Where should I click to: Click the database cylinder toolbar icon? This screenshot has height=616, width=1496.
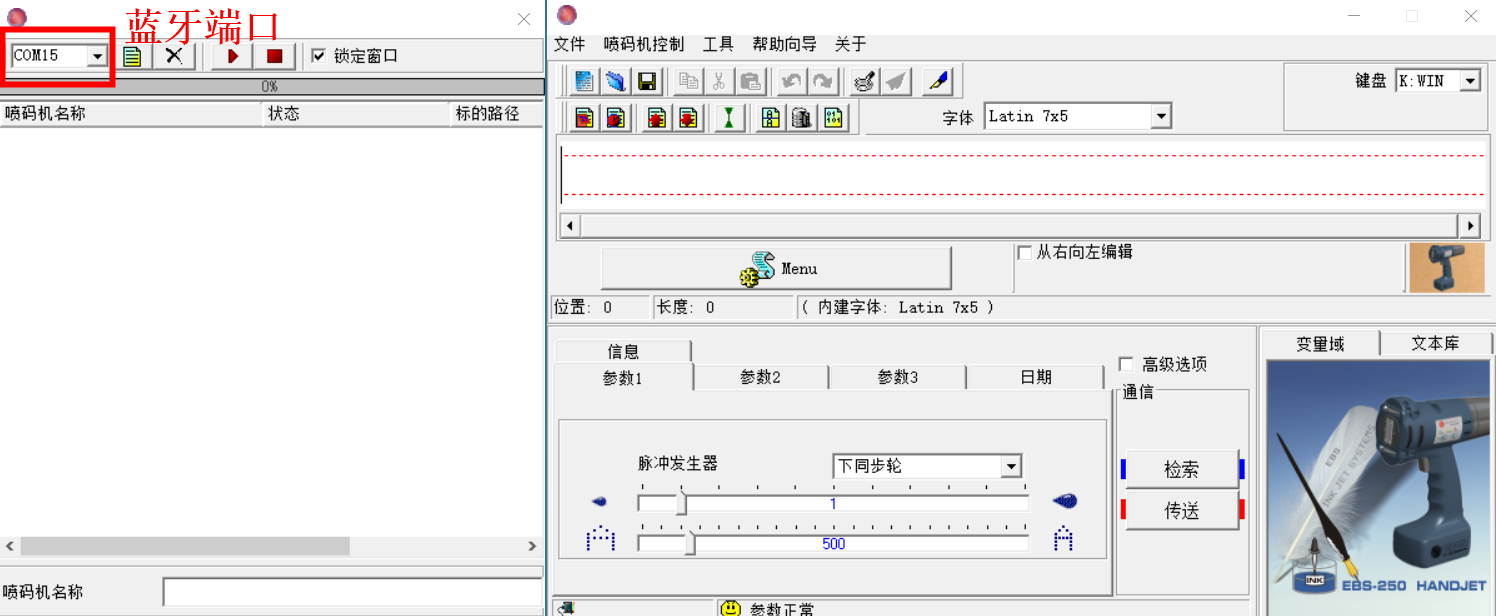[801, 118]
